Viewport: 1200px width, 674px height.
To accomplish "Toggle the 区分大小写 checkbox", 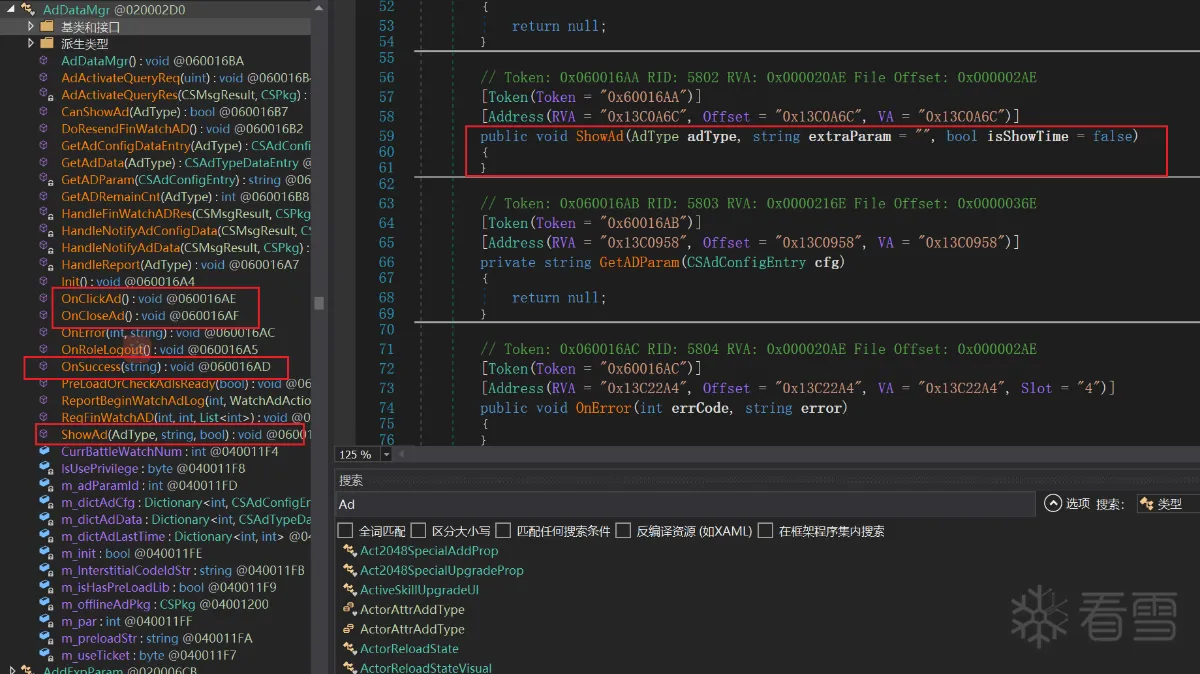I will point(418,531).
